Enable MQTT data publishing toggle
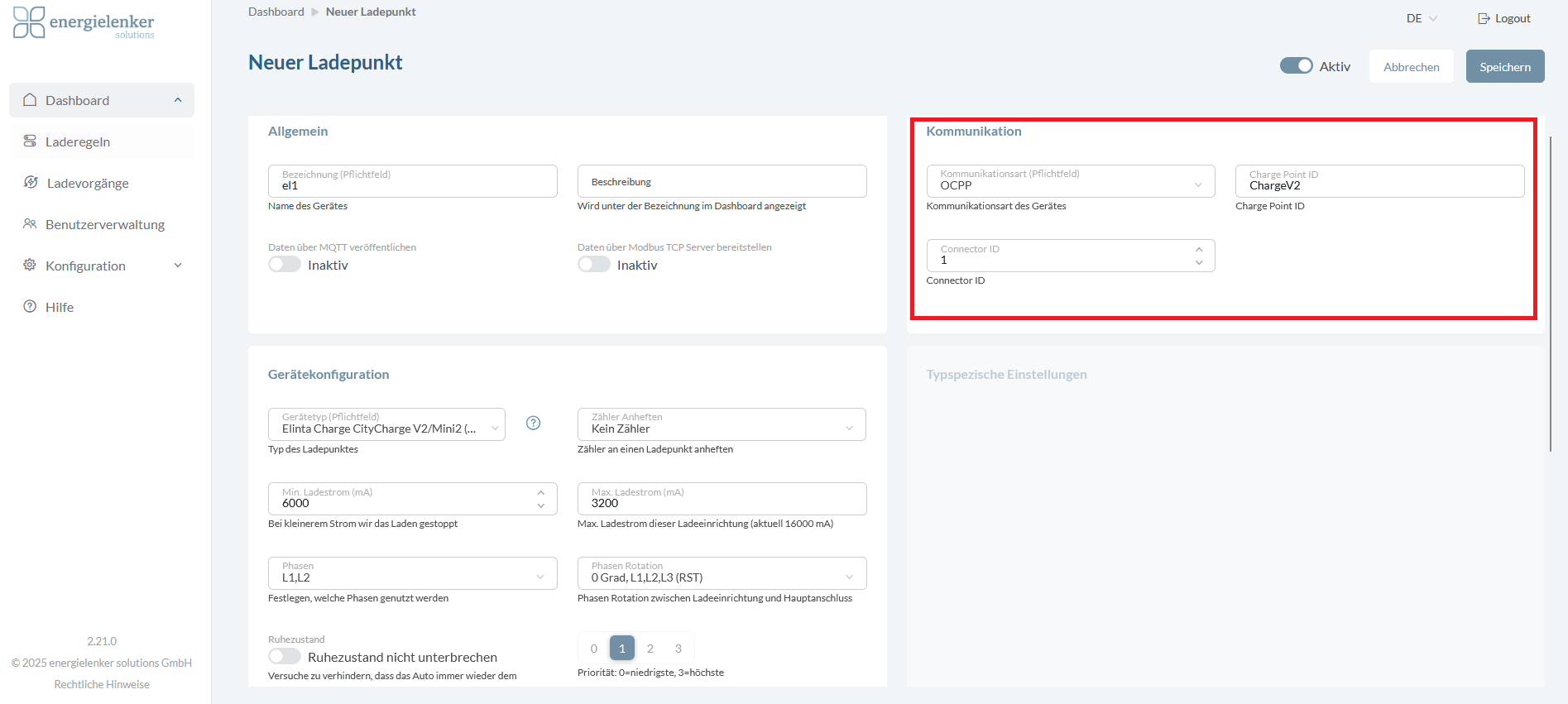The width and height of the screenshot is (1568, 704). (285, 265)
